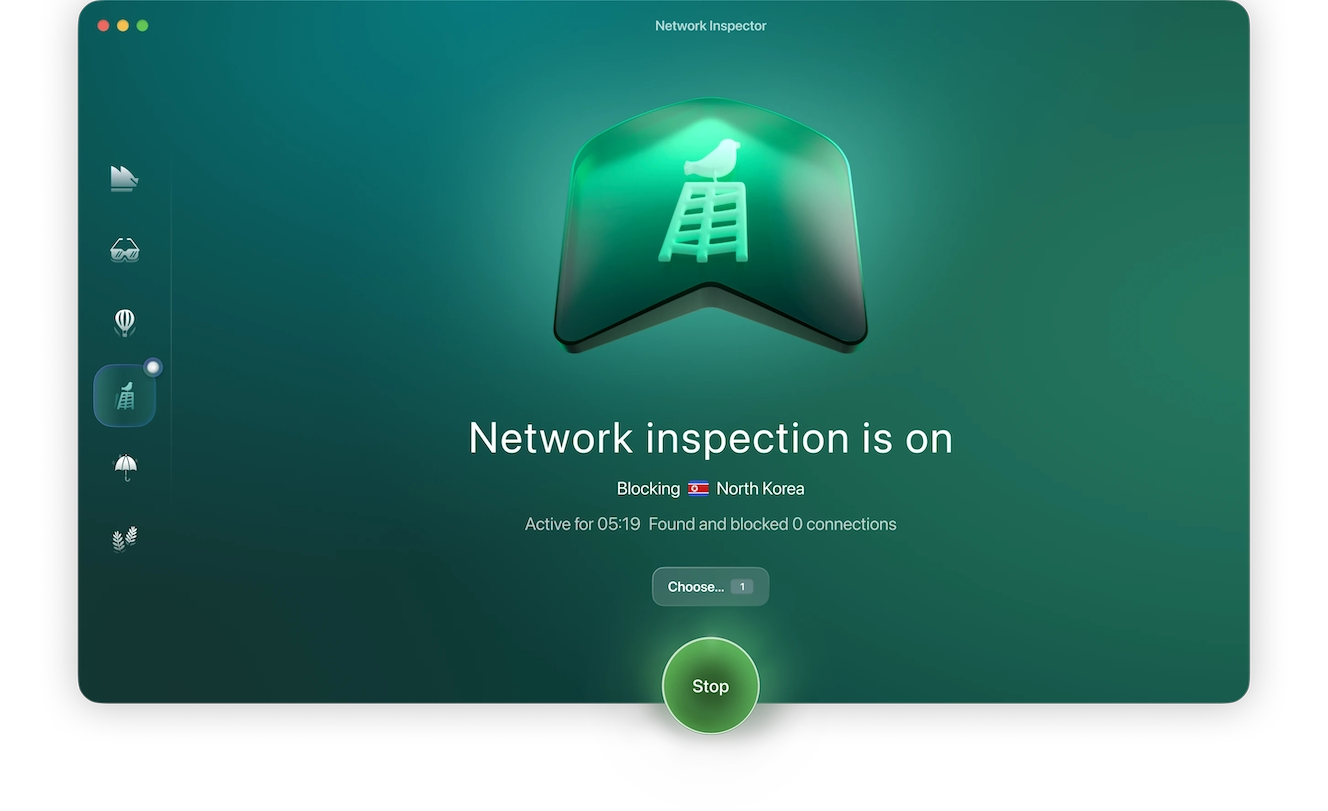Zoom the window using the green traffic light
Screen dimensions: 1328x811
click(x=143, y=25)
